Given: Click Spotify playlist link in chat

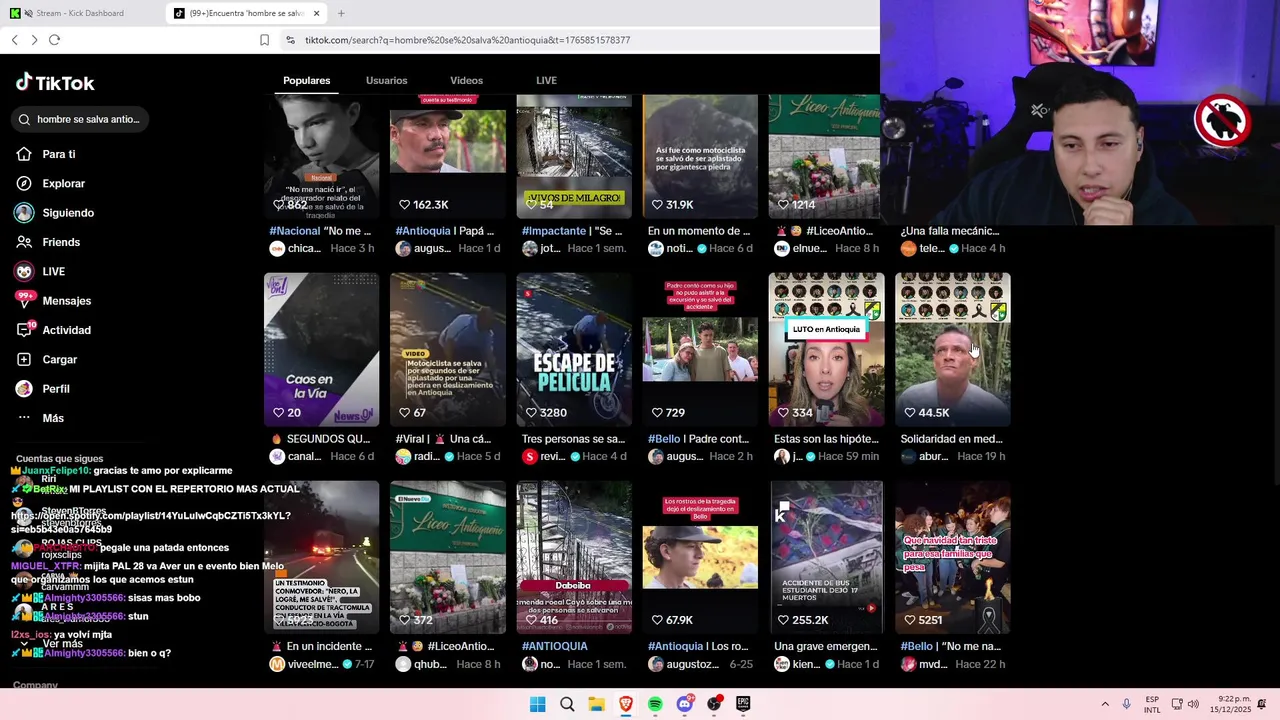Looking at the screenshot, I should tap(151, 522).
